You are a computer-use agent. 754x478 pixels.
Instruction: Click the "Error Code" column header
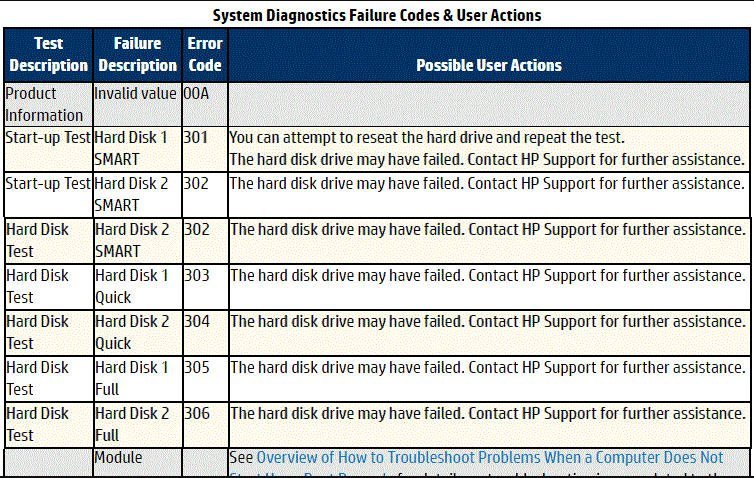pyautogui.click(x=204, y=54)
